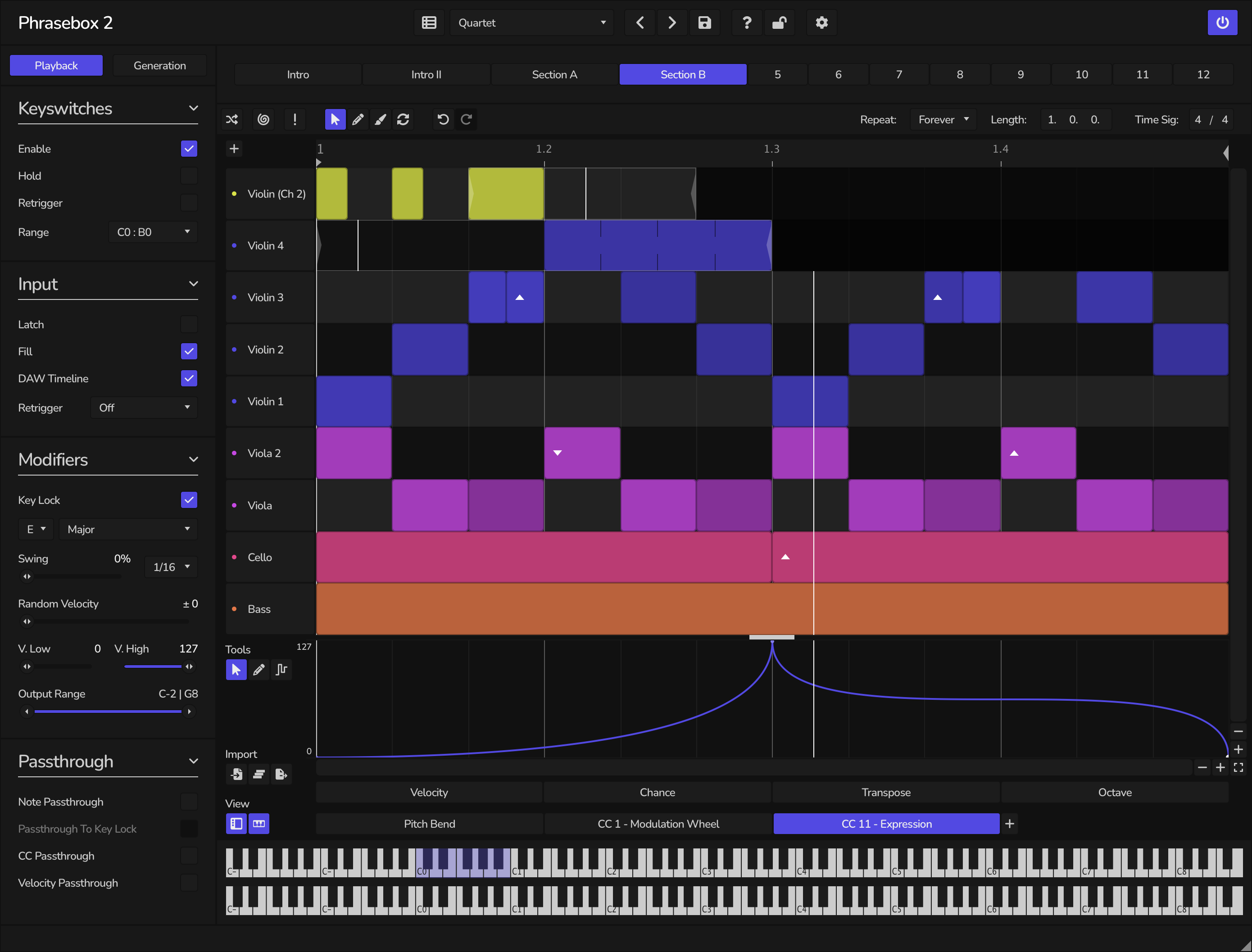Open the Quartet preset dropdown

point(531,23)
